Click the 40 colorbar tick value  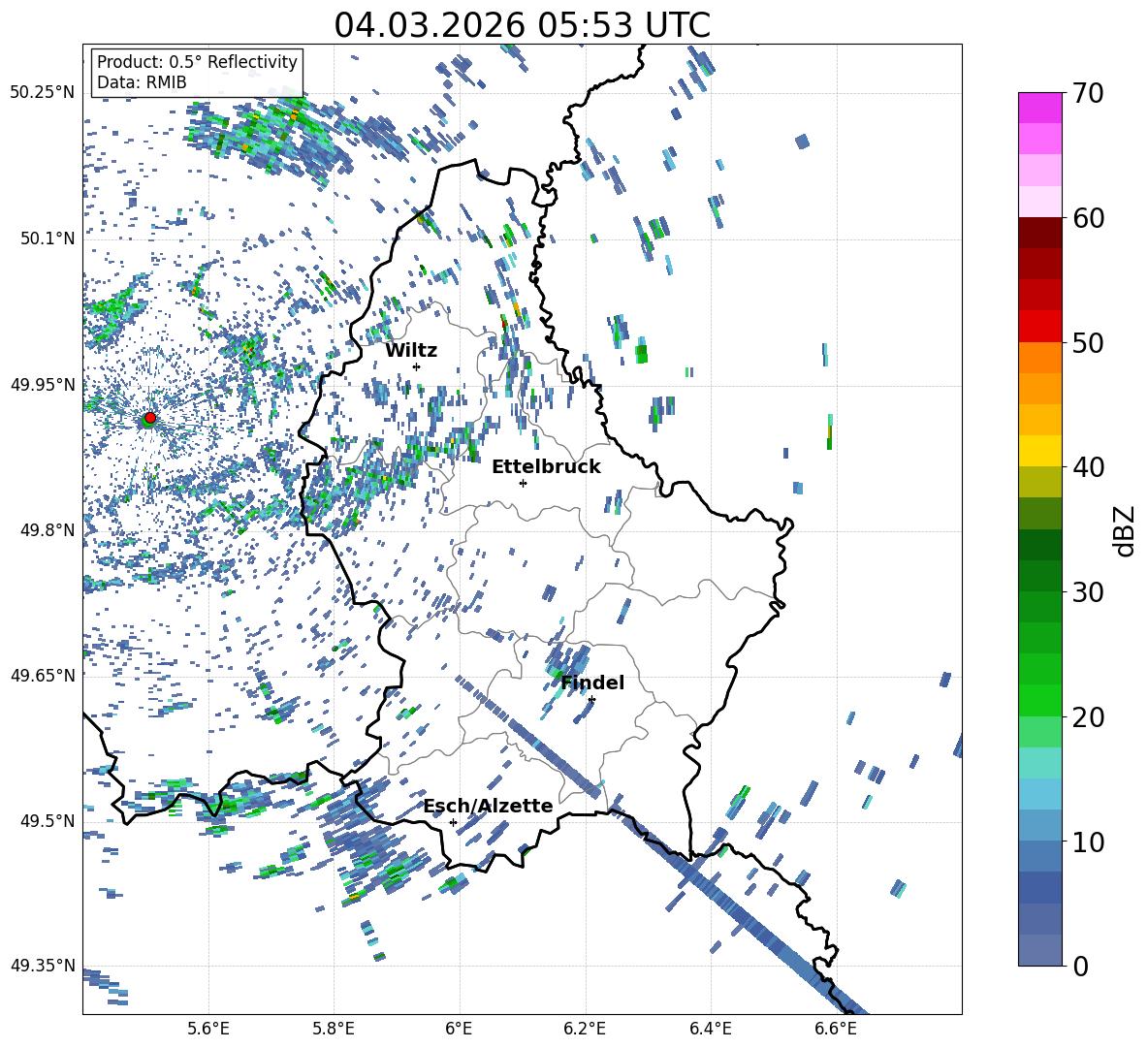click(1087, 467)
